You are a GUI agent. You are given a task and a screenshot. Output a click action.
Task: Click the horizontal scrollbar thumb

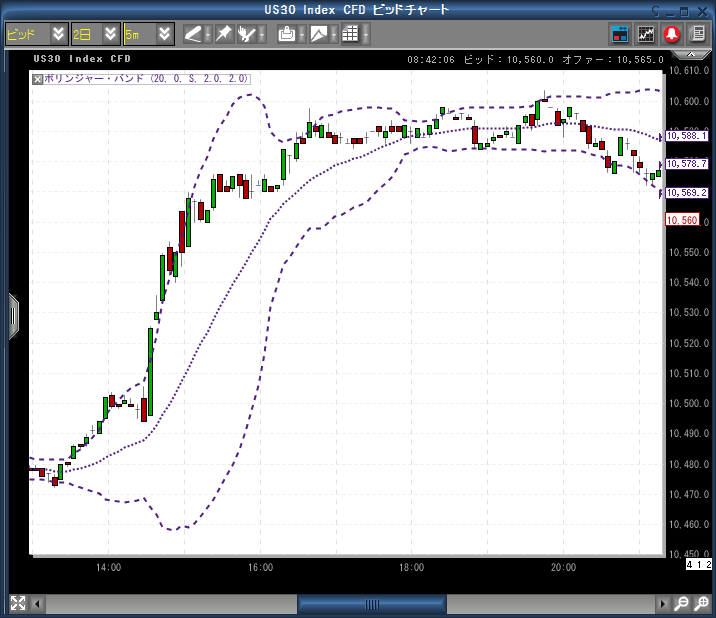pyautogui.click(x=372, y=603)
